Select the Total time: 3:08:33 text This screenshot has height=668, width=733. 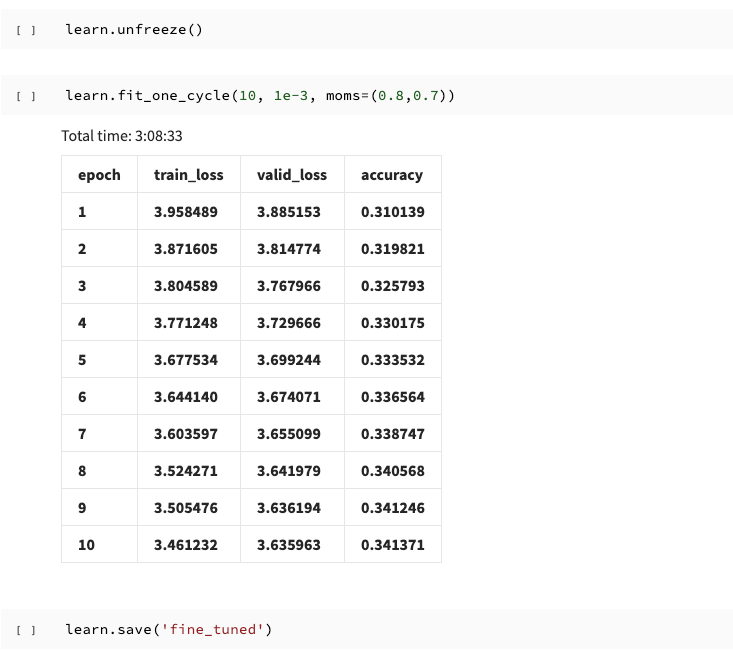[x=122, y=136]
